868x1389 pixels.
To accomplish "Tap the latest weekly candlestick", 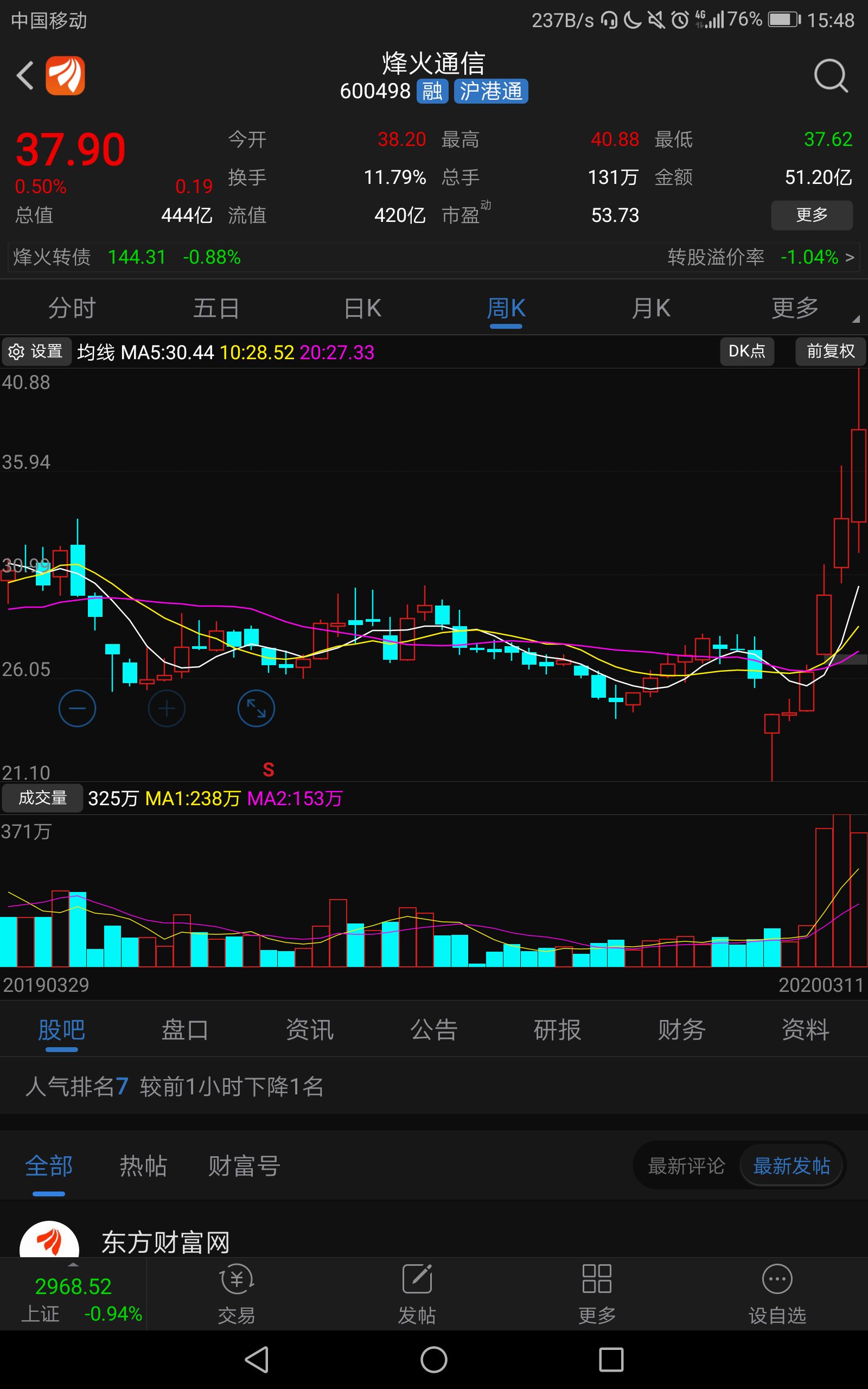I will [859, 475].
